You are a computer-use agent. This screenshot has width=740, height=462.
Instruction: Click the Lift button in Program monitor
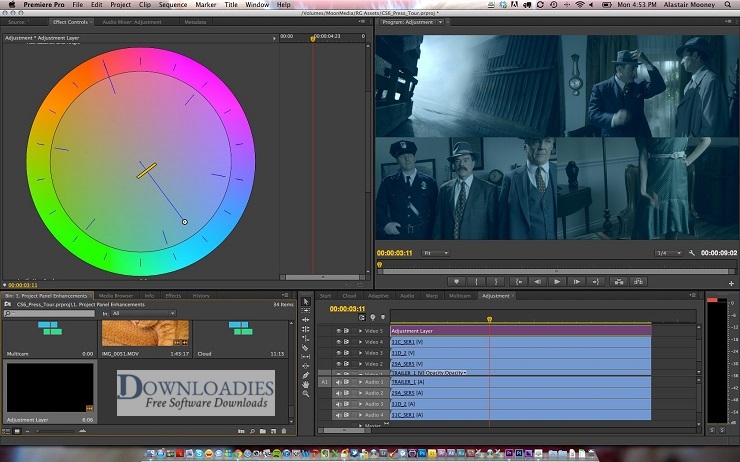pyautogui.click(x=618, y=282)
